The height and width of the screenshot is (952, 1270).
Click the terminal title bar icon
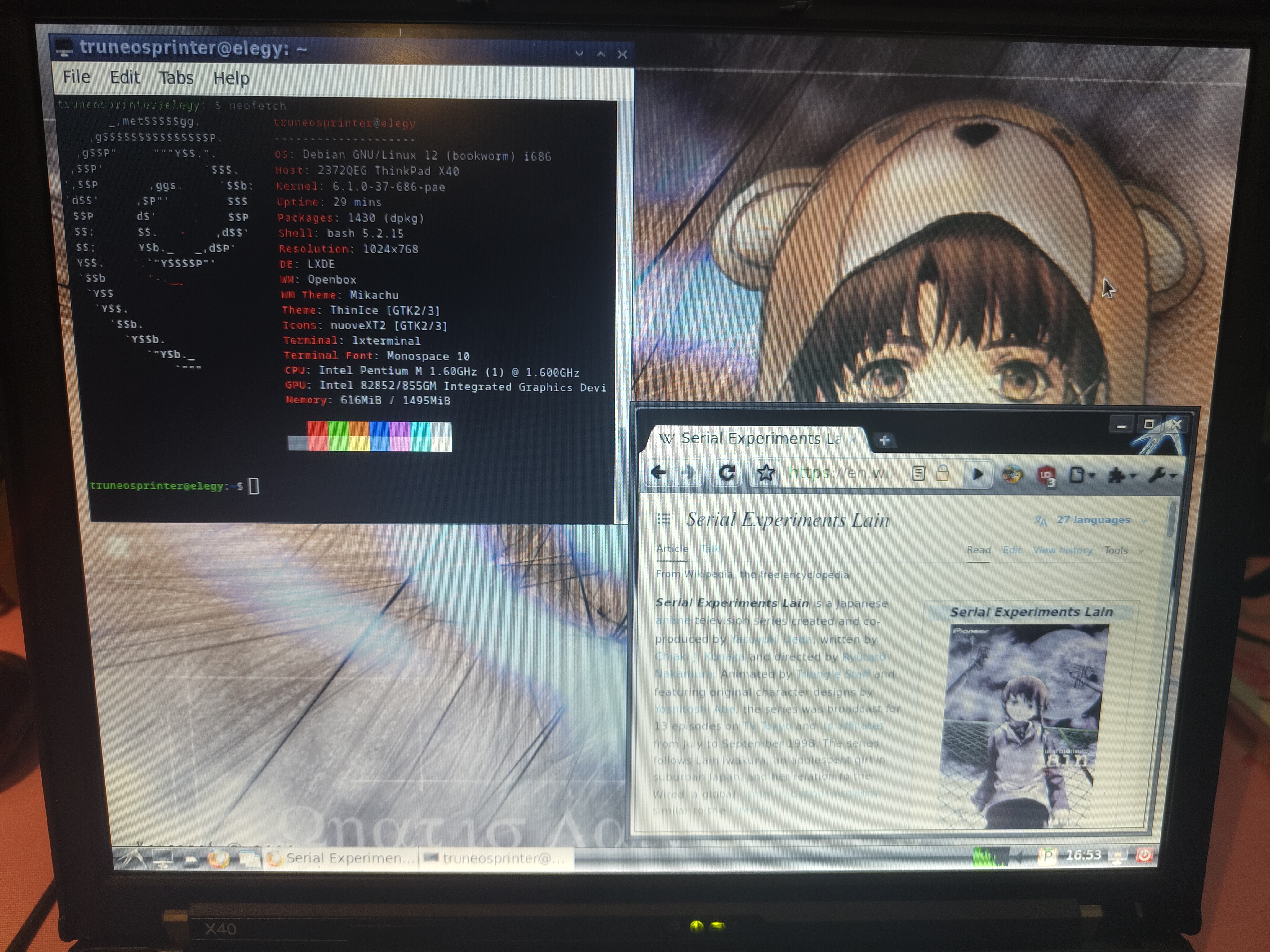click(64, 48)
